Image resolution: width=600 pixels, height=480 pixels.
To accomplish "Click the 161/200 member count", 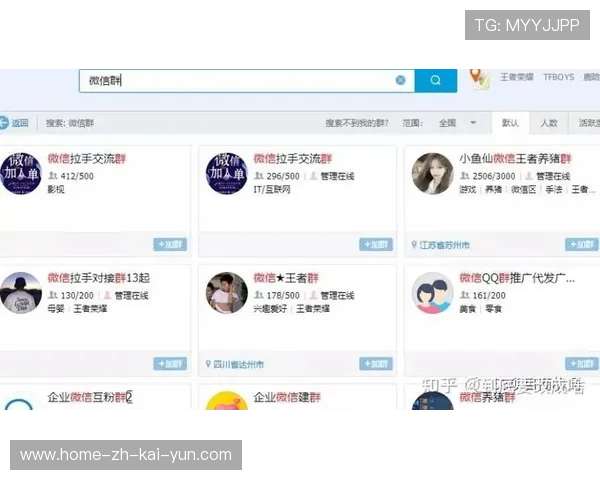I will point(489,296).
